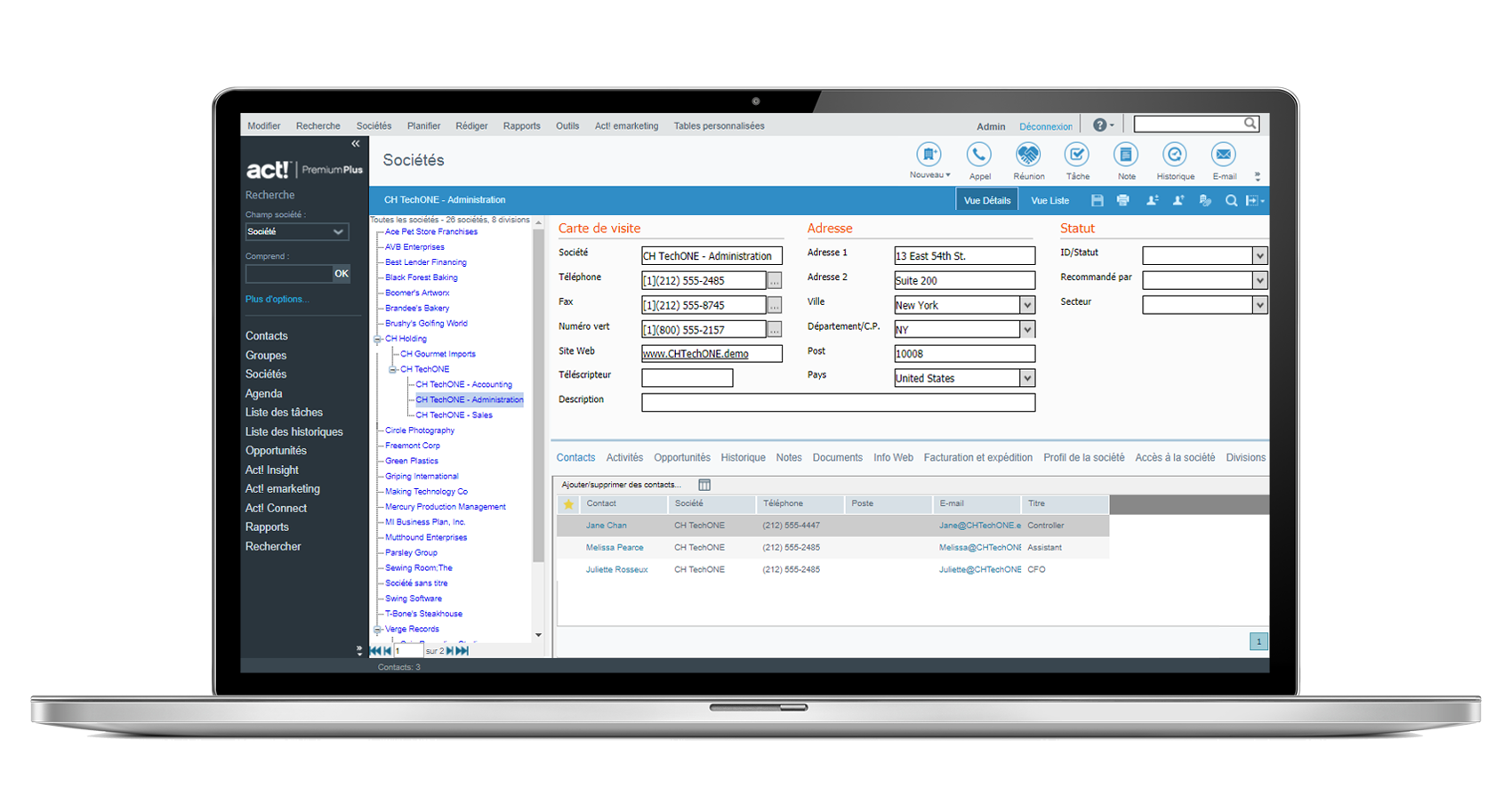Collapse the sidebar with double chevron
This screenshot has width=1512, height=804.
[x=356, y=144]
